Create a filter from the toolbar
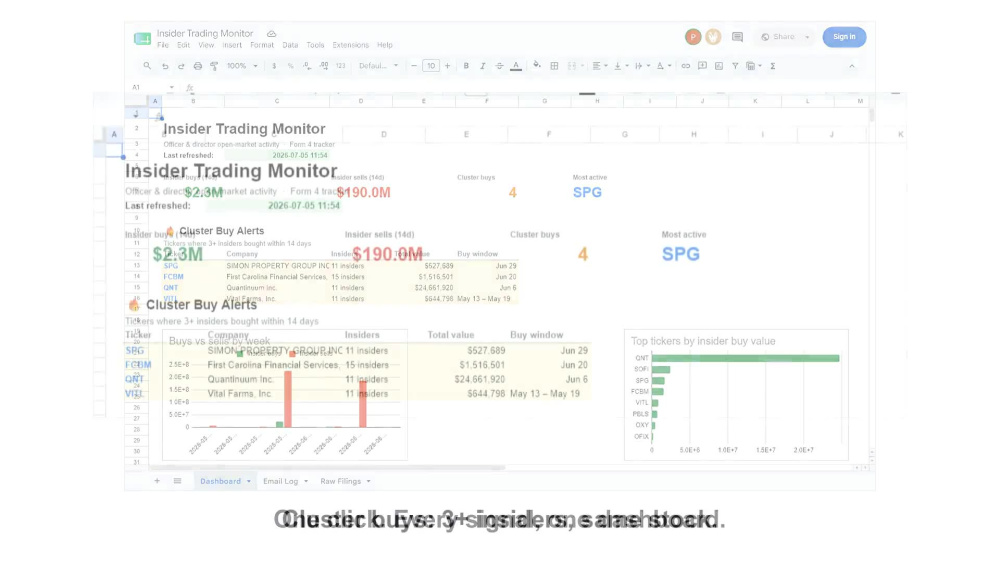 [x=735, y=66]
